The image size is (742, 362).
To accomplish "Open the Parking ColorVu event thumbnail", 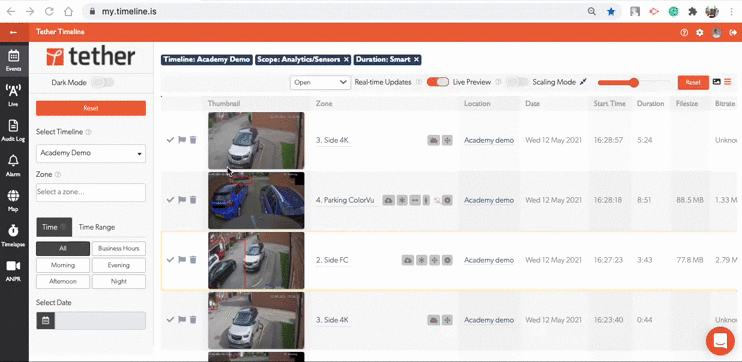I will (x=256, y=200).
